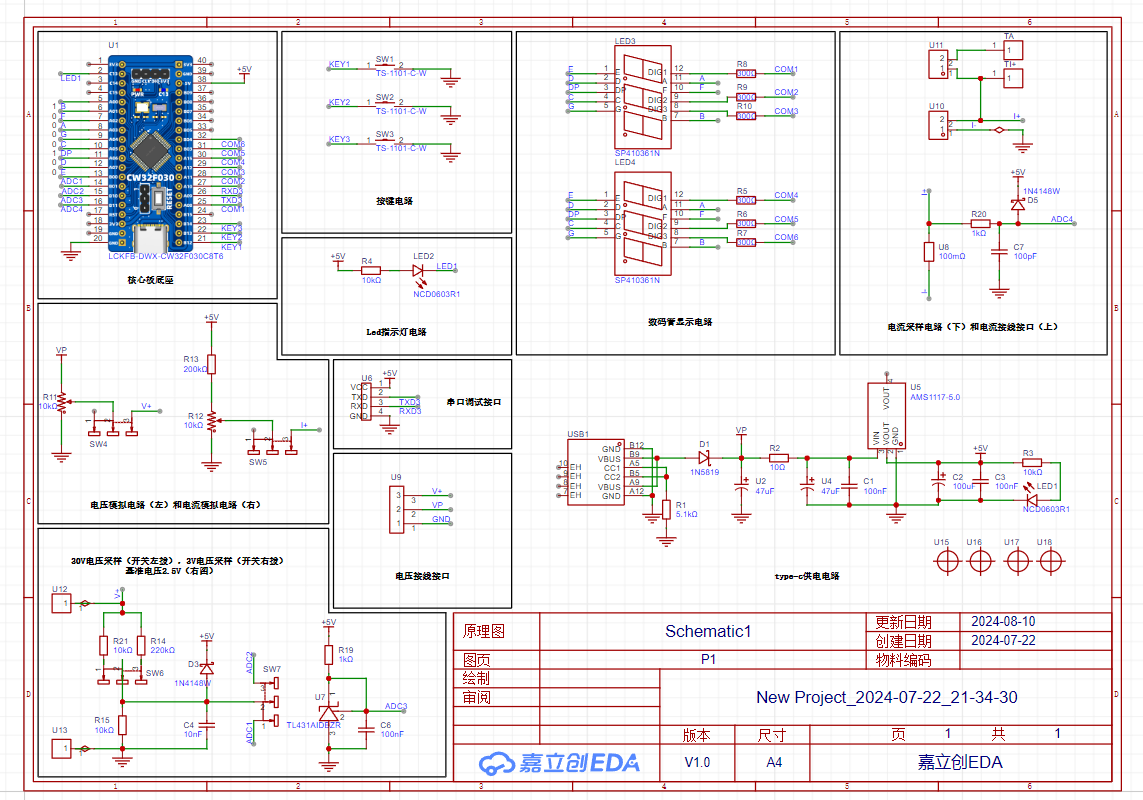
Task: Click resistor R19 1kΩ
Action: 329,654
